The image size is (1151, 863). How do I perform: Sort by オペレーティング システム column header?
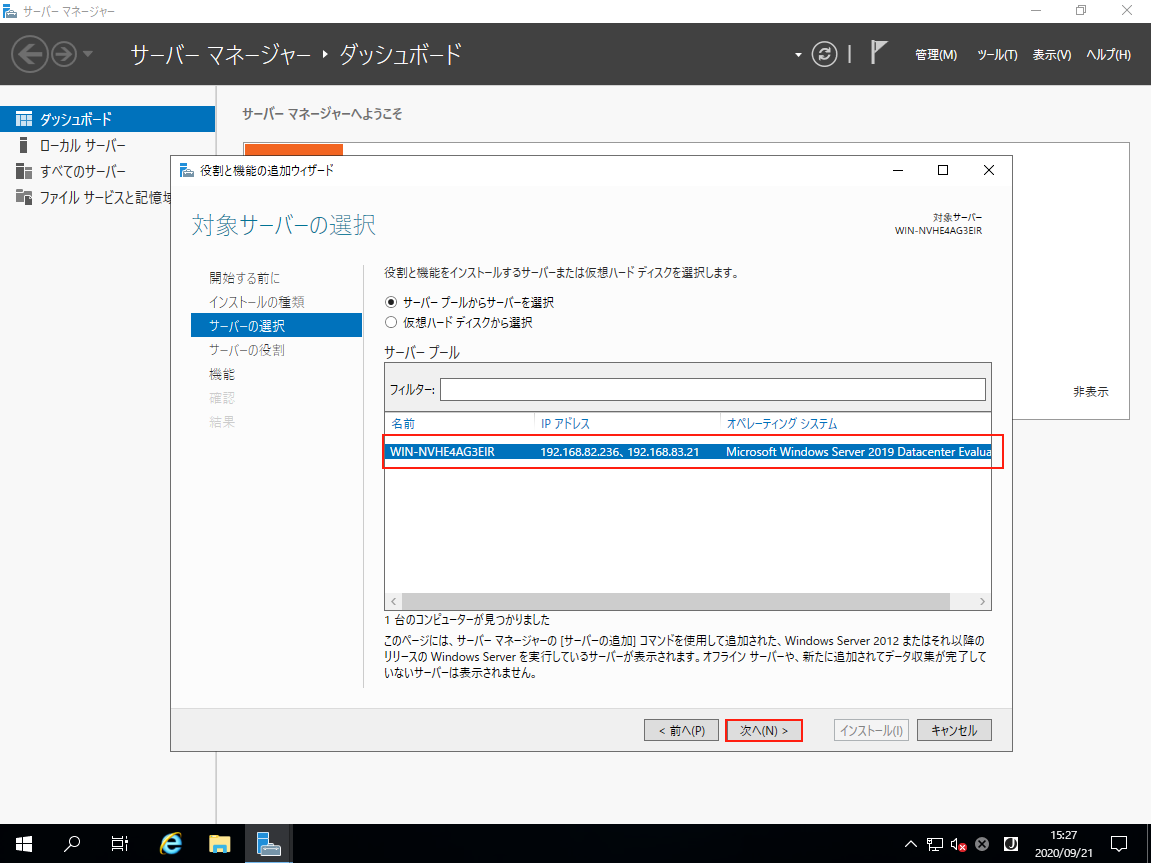pyautogui.click(x=782, y=423)
